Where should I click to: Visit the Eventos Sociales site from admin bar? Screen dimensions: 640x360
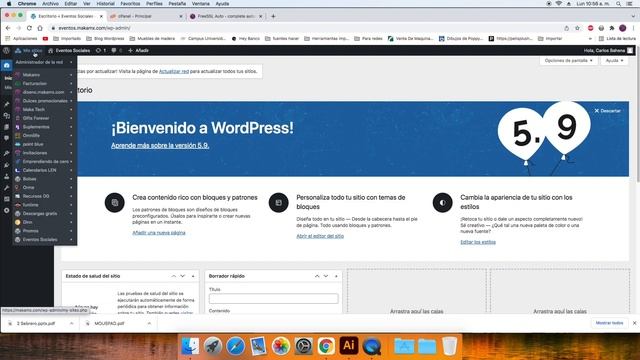tap(69, 51)
